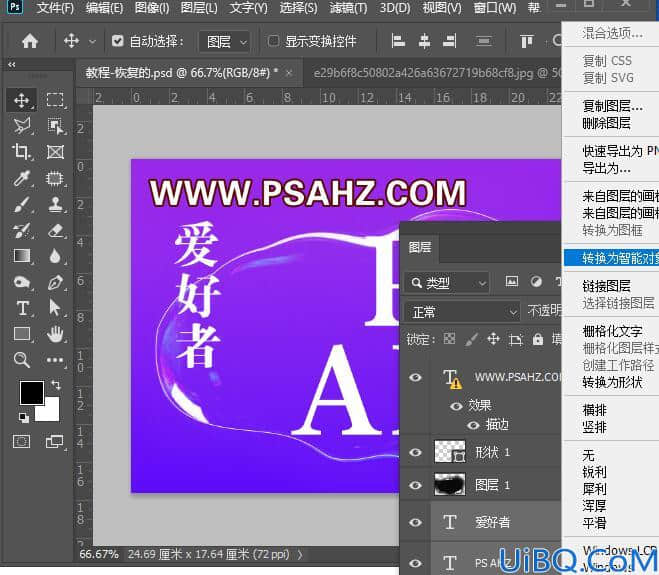Viewport: 659px width, 575px height.
Task: Select the Frame tool
Action: click(55, 152)
